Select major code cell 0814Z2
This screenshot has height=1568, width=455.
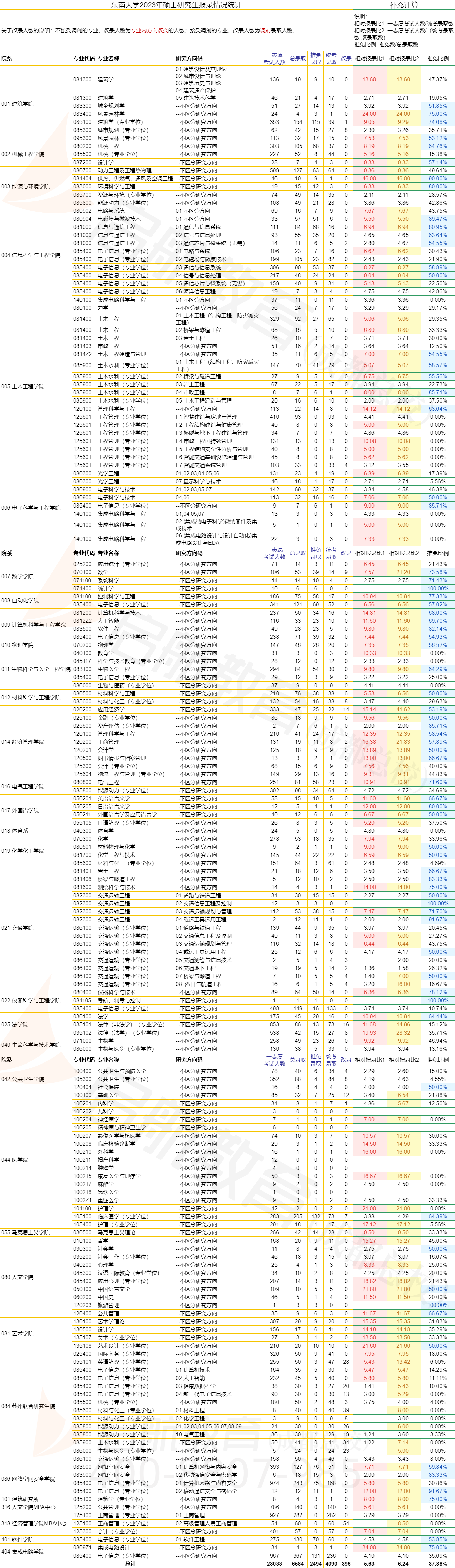tap(83, 354)
